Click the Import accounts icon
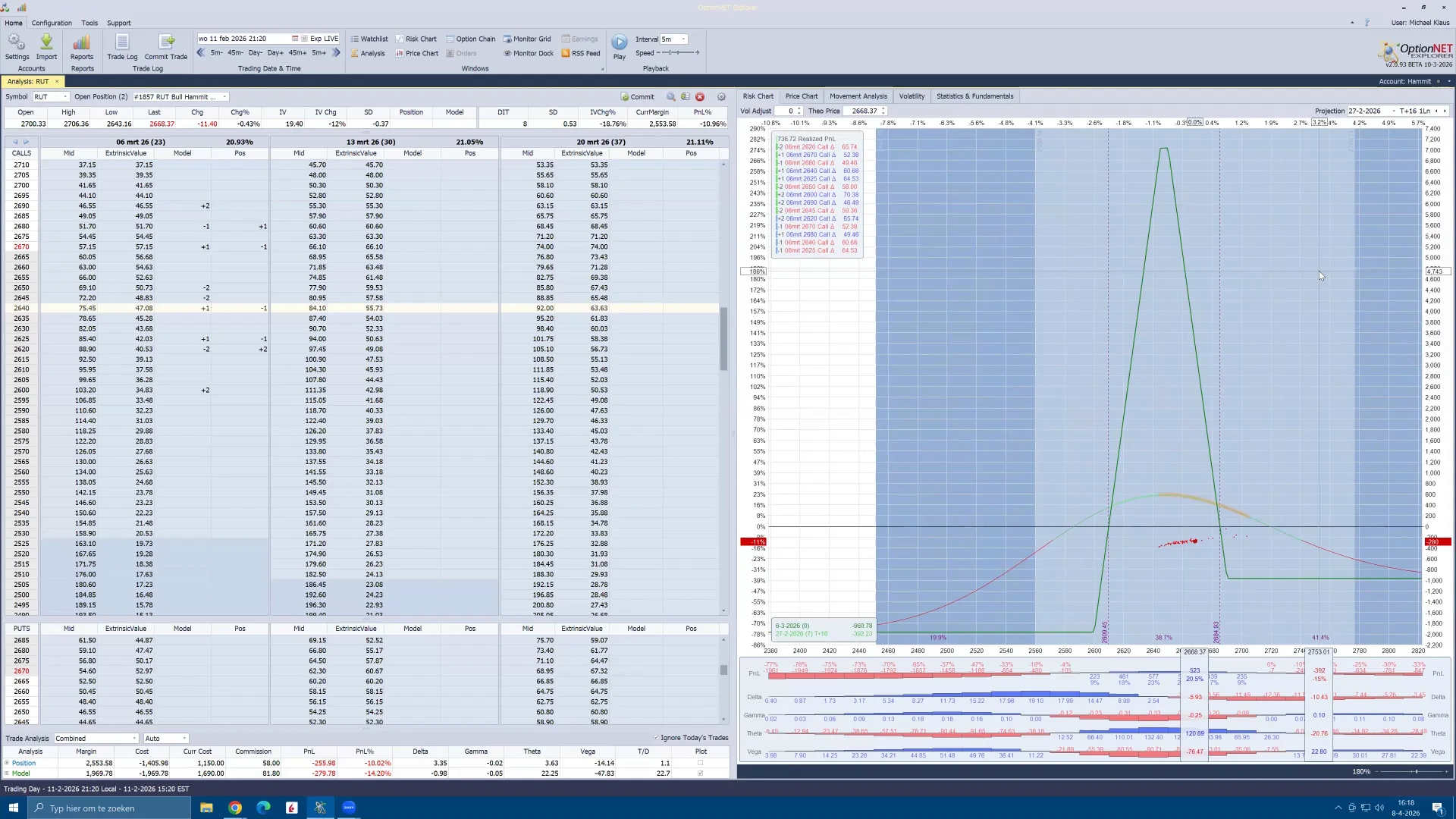The image size is (1456, 819). point(46,46)
